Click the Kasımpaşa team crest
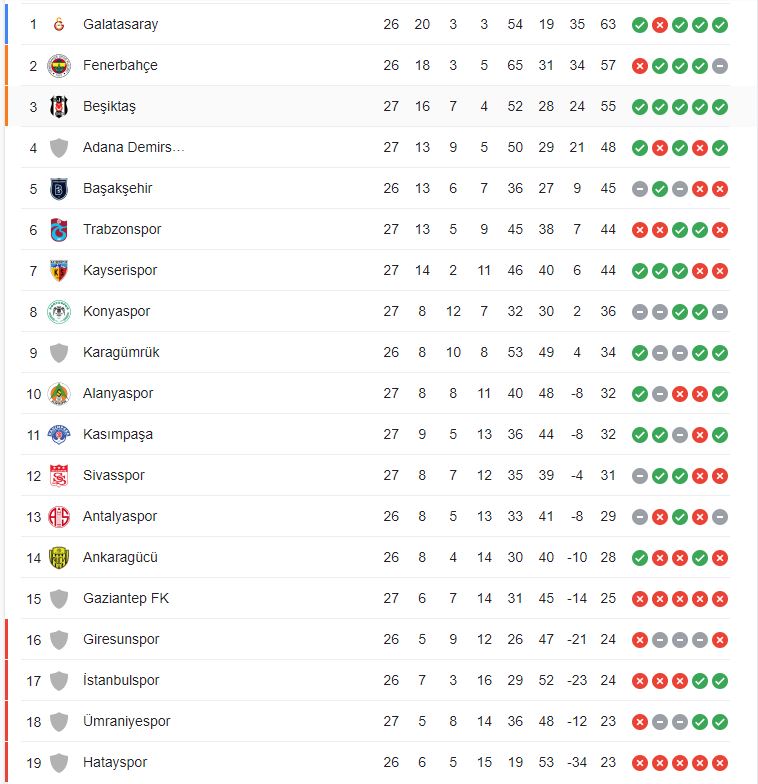The width and height of the screenshot is (758, 784). 59,434
